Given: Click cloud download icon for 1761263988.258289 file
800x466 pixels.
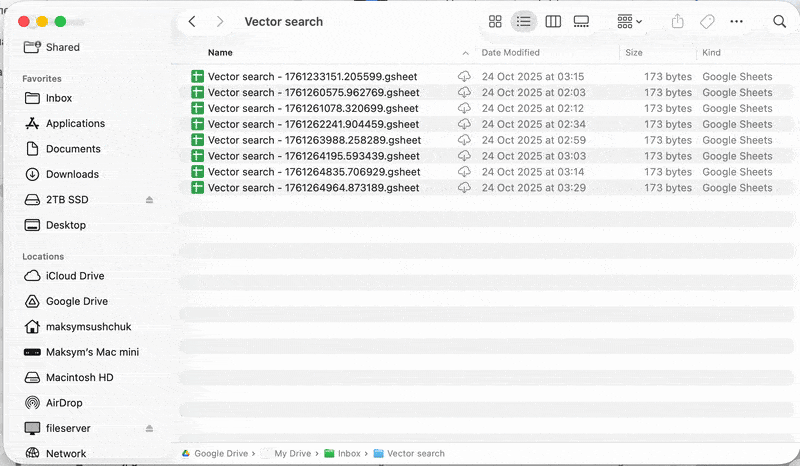Looking at the screenshot, I should tap(464, 140).
